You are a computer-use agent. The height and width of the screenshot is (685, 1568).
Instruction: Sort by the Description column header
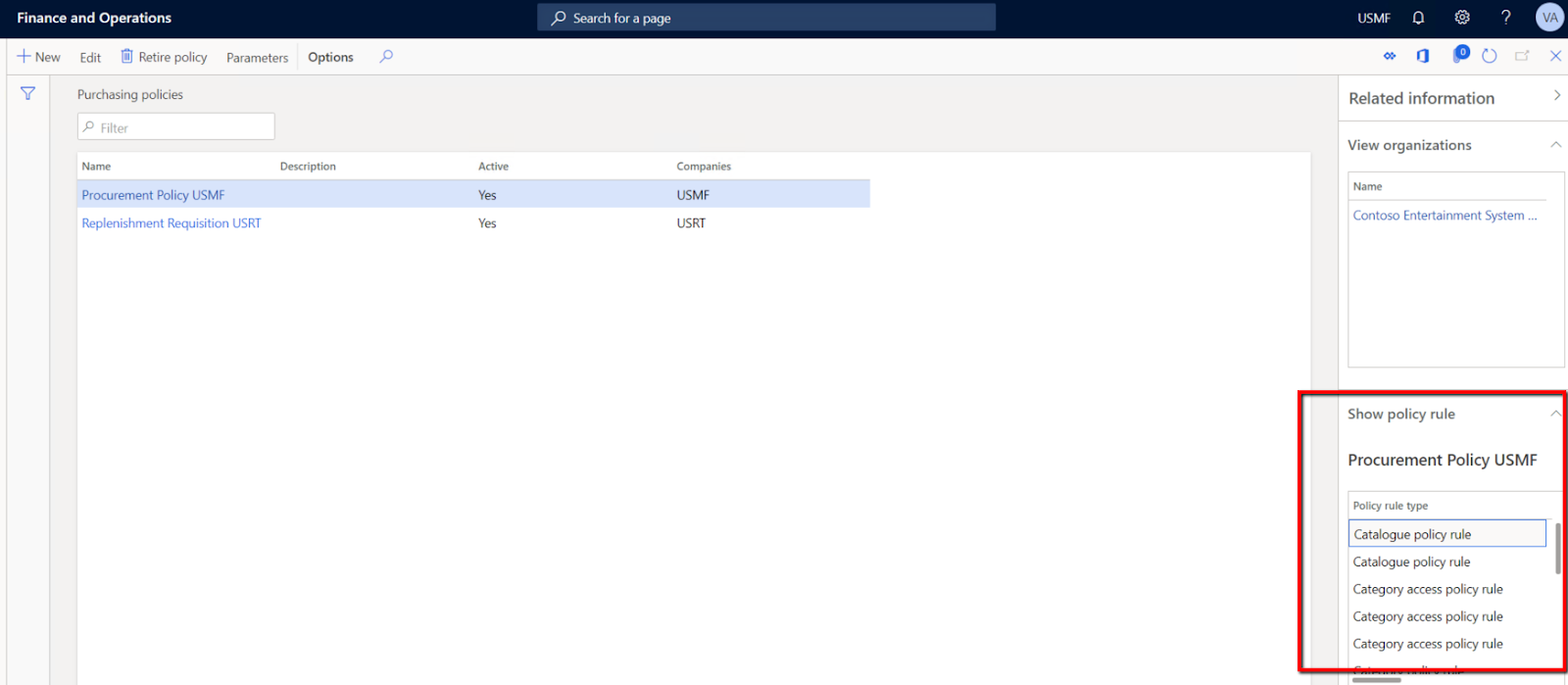[308, 167]
